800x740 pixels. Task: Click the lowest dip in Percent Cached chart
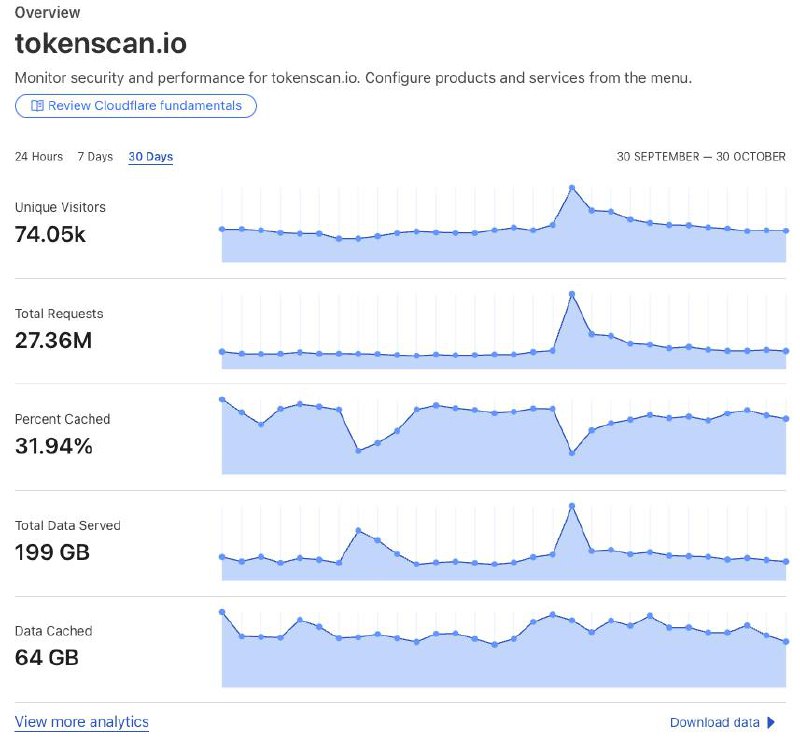point(572,453)
